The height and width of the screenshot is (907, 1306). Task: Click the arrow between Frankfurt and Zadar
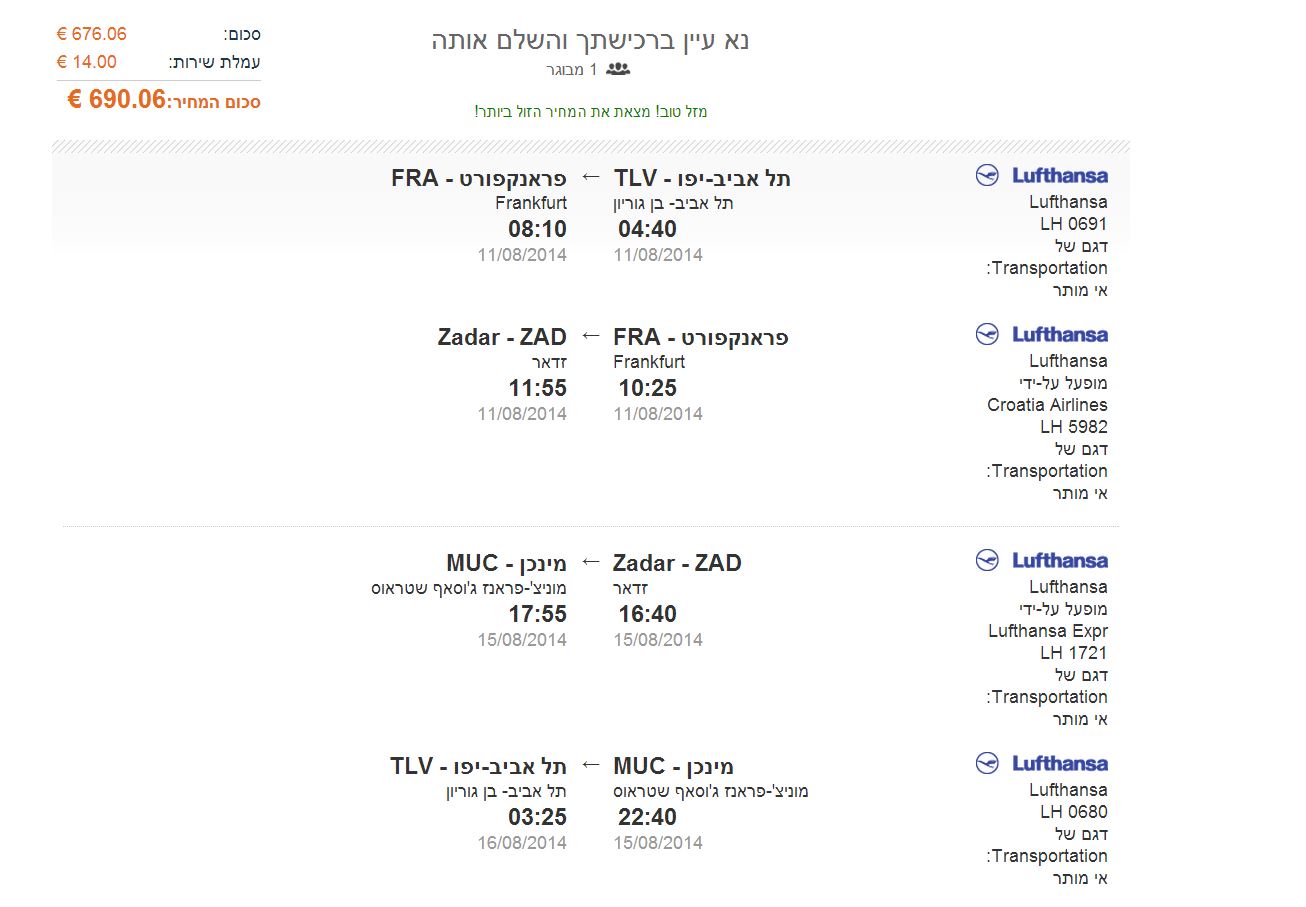591,336
